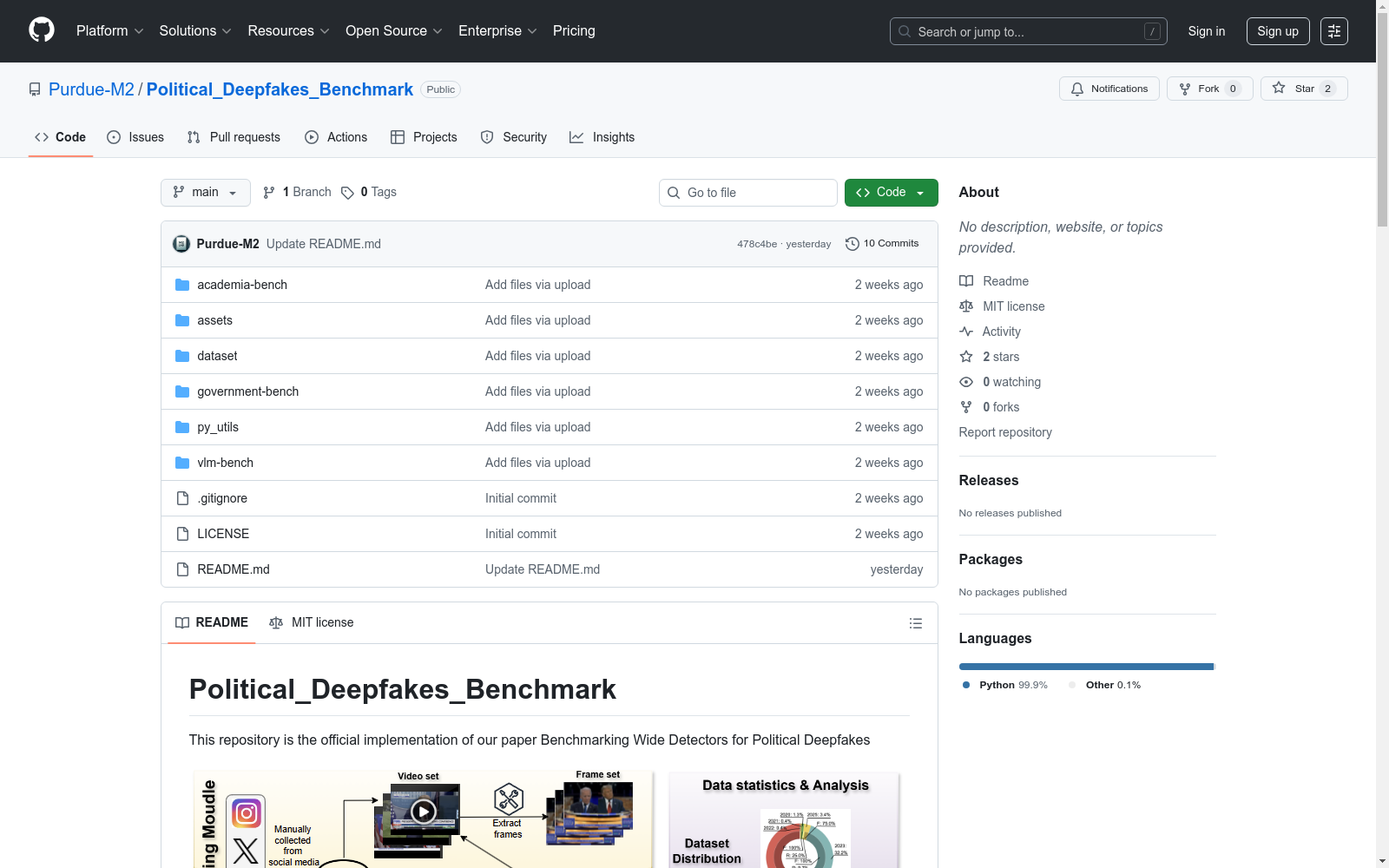Image resolution: width=1389 pixels, height=868 pixels.
Task: Click the Readme book icon in About
Action: tap(966, 281)
